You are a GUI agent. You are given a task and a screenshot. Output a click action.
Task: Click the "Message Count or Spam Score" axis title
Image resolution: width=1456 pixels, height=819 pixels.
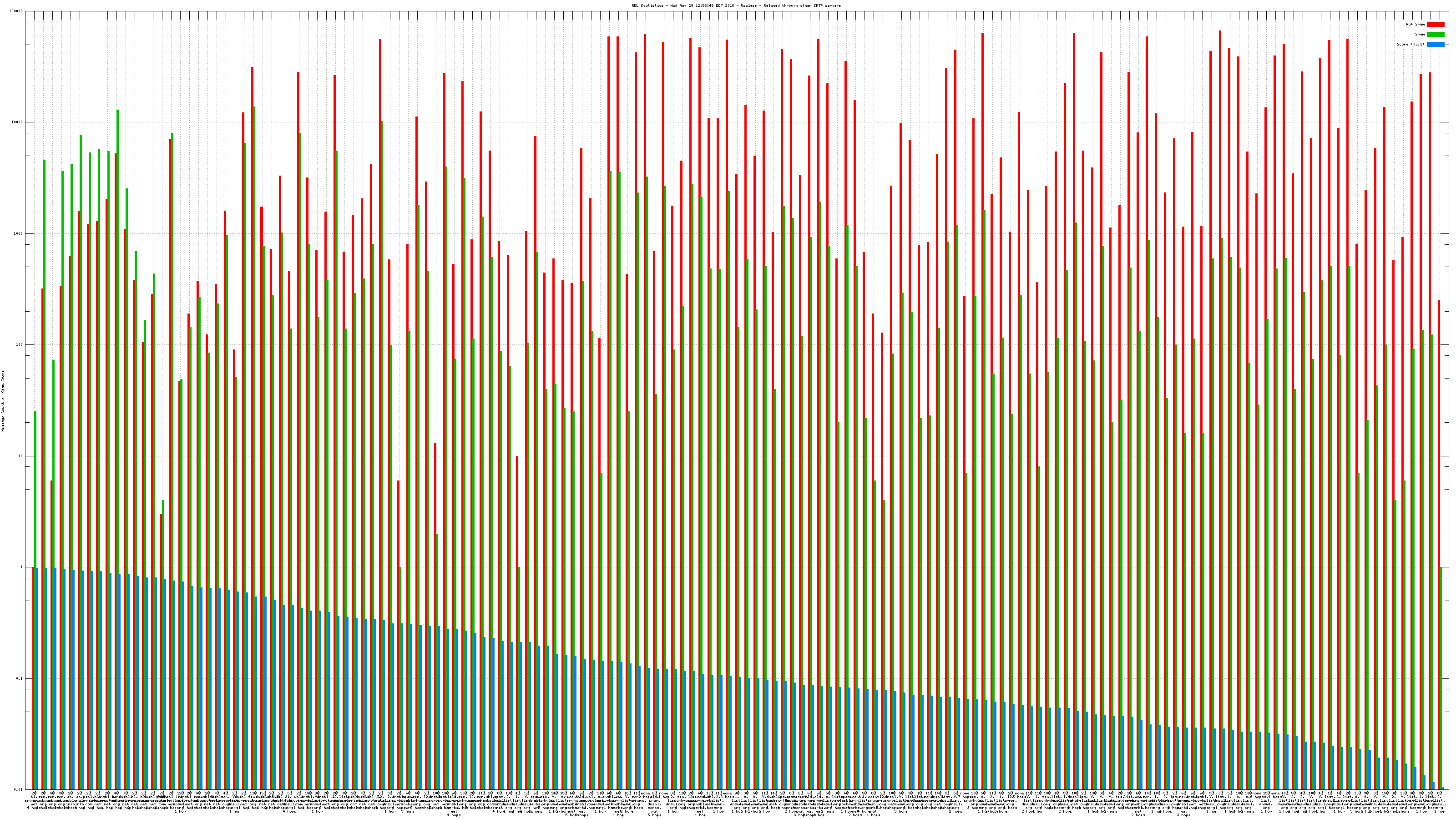coord(3,401)
